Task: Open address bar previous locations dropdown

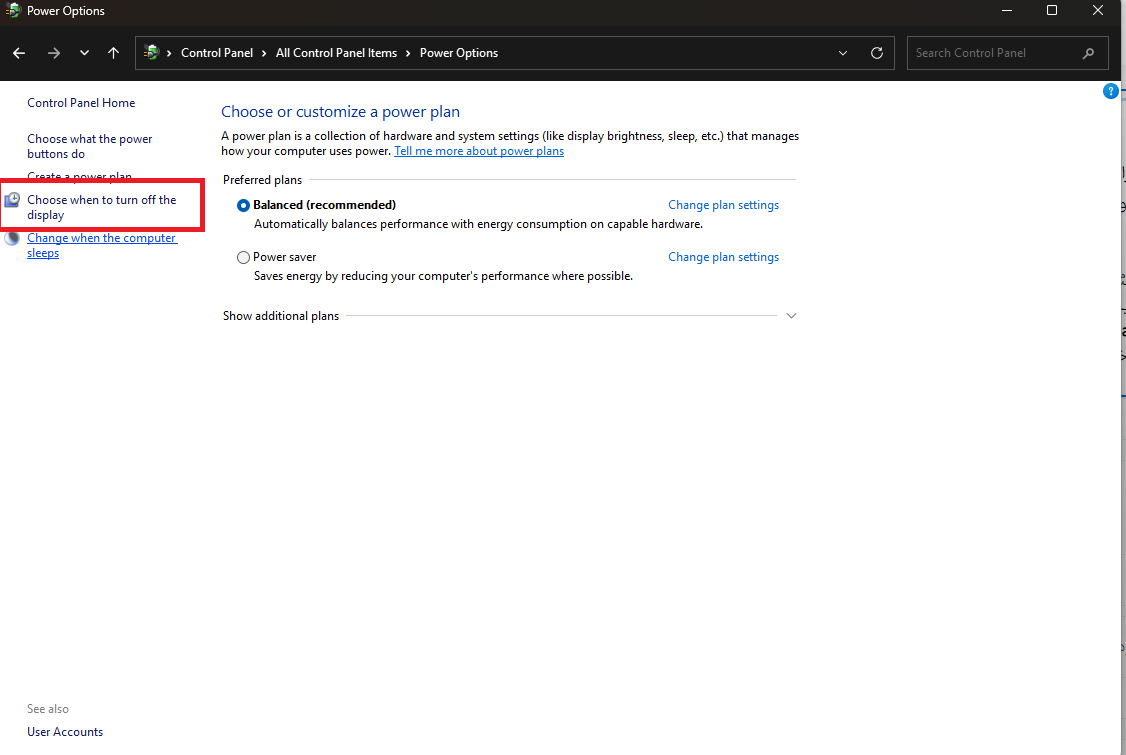Action: click(x=843, y=53)
